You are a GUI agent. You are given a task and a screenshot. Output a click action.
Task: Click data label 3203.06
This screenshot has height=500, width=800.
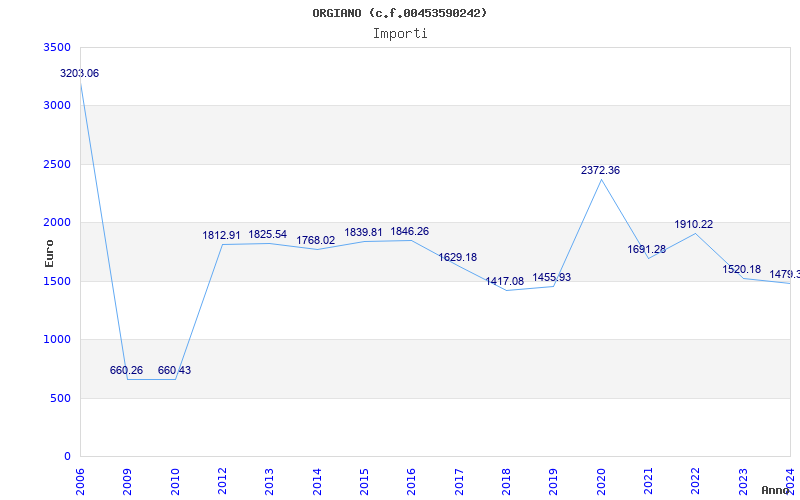pyautogui.click(x=80, y=73)
